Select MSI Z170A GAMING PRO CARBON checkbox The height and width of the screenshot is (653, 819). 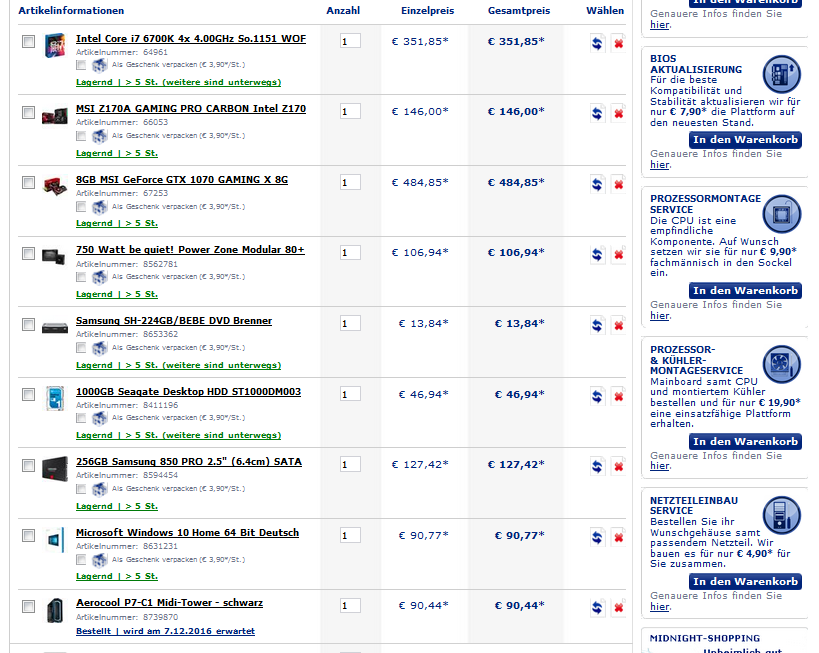[28, 112]
